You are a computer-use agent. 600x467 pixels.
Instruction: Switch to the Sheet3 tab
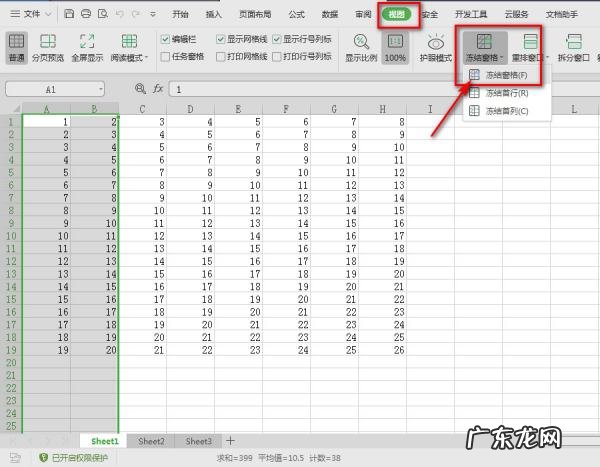point(198,441)
